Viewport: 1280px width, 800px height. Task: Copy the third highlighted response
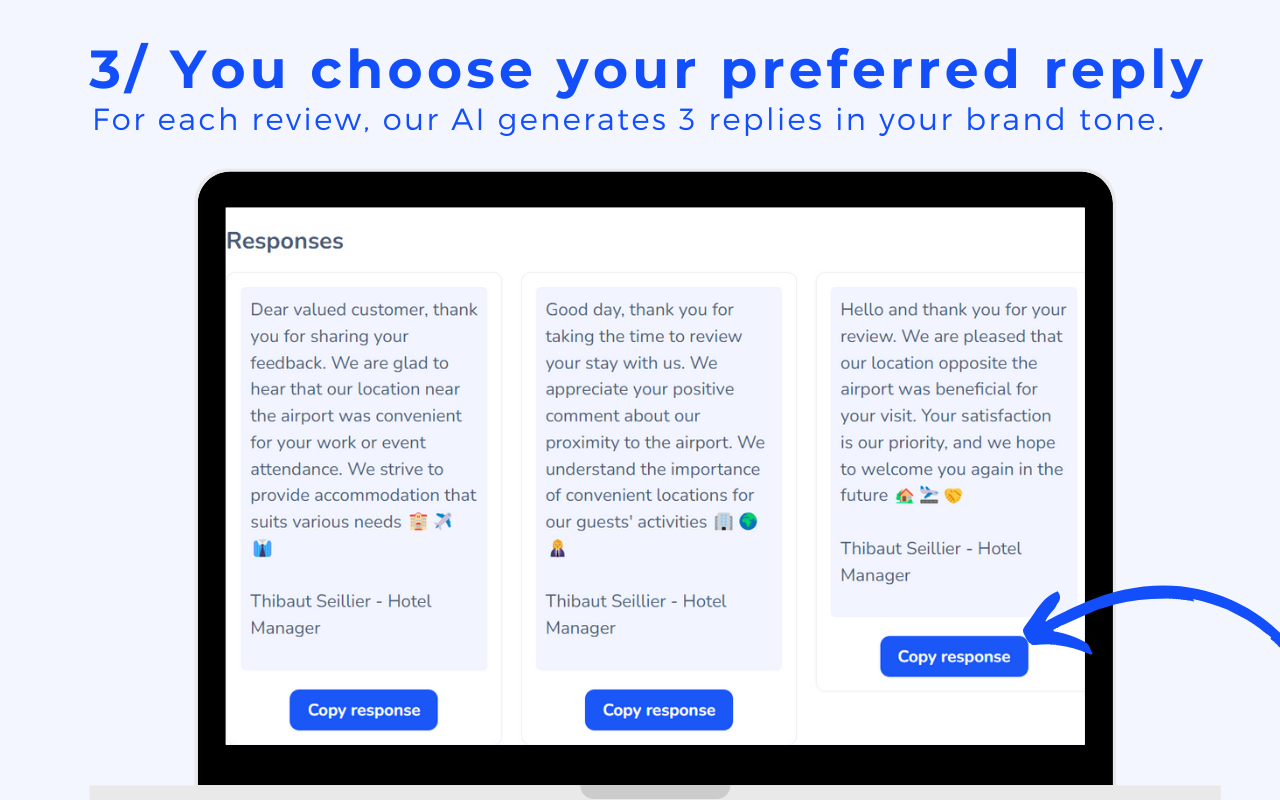pyautogui.click(x=954, y=656)
